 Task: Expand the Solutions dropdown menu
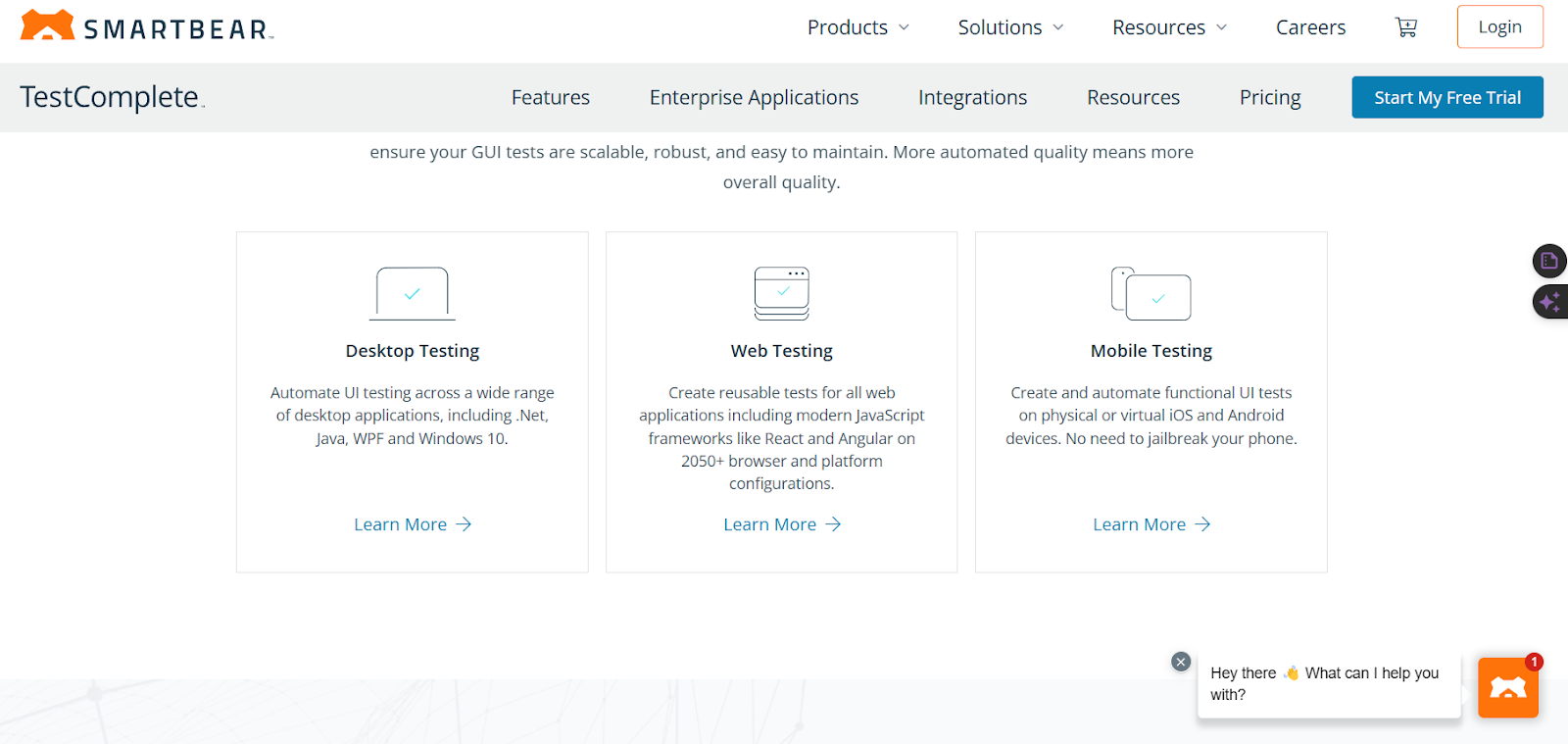pos(1010,27)
